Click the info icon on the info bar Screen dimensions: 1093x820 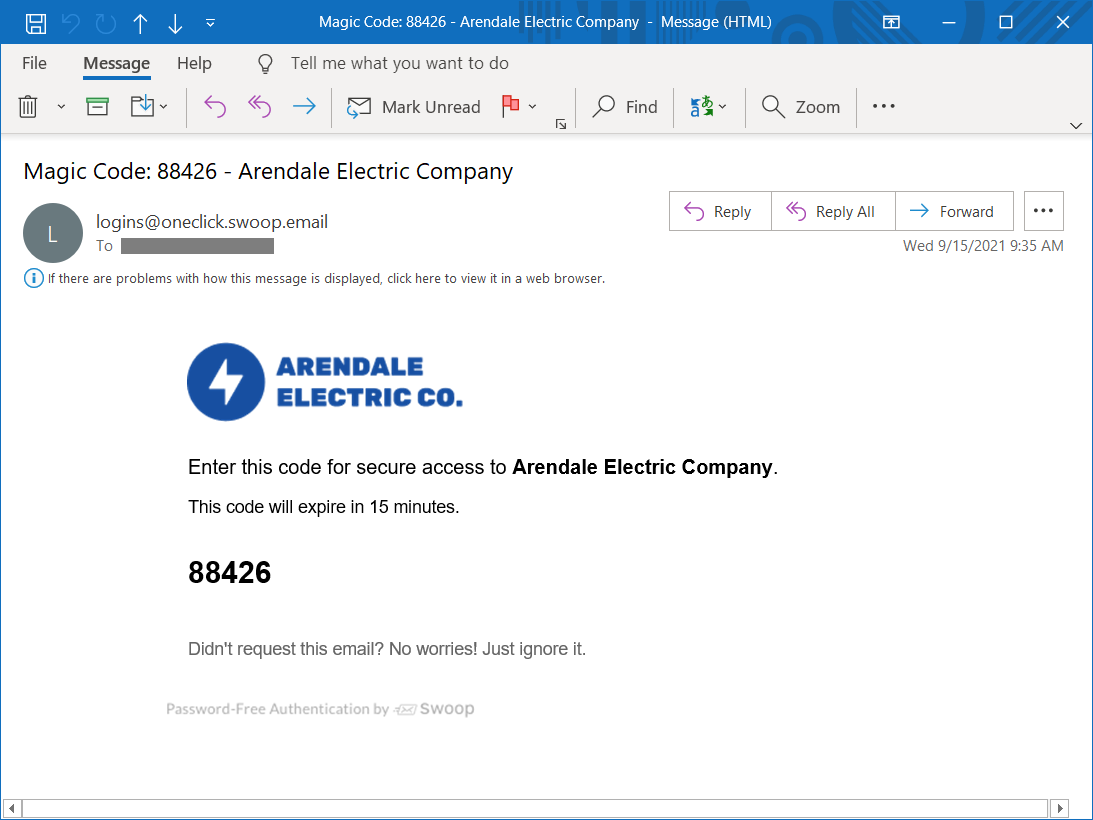coord(33,278)
